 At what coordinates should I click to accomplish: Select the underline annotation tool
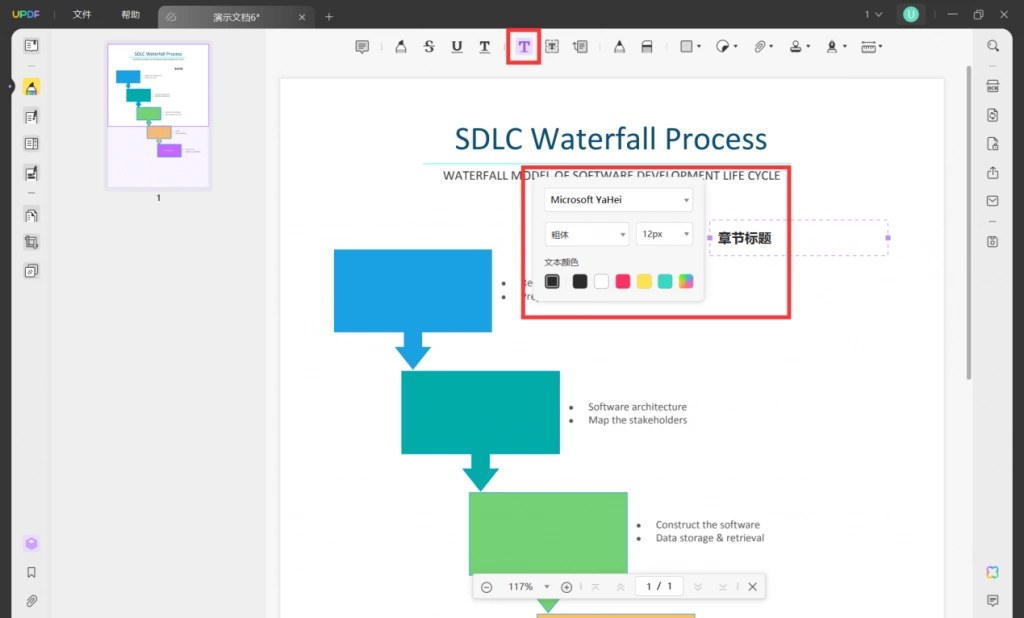[x=457, y=46]
